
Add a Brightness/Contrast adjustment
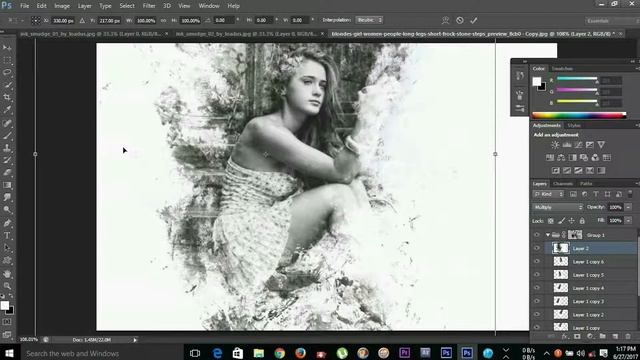pos(555,144)
